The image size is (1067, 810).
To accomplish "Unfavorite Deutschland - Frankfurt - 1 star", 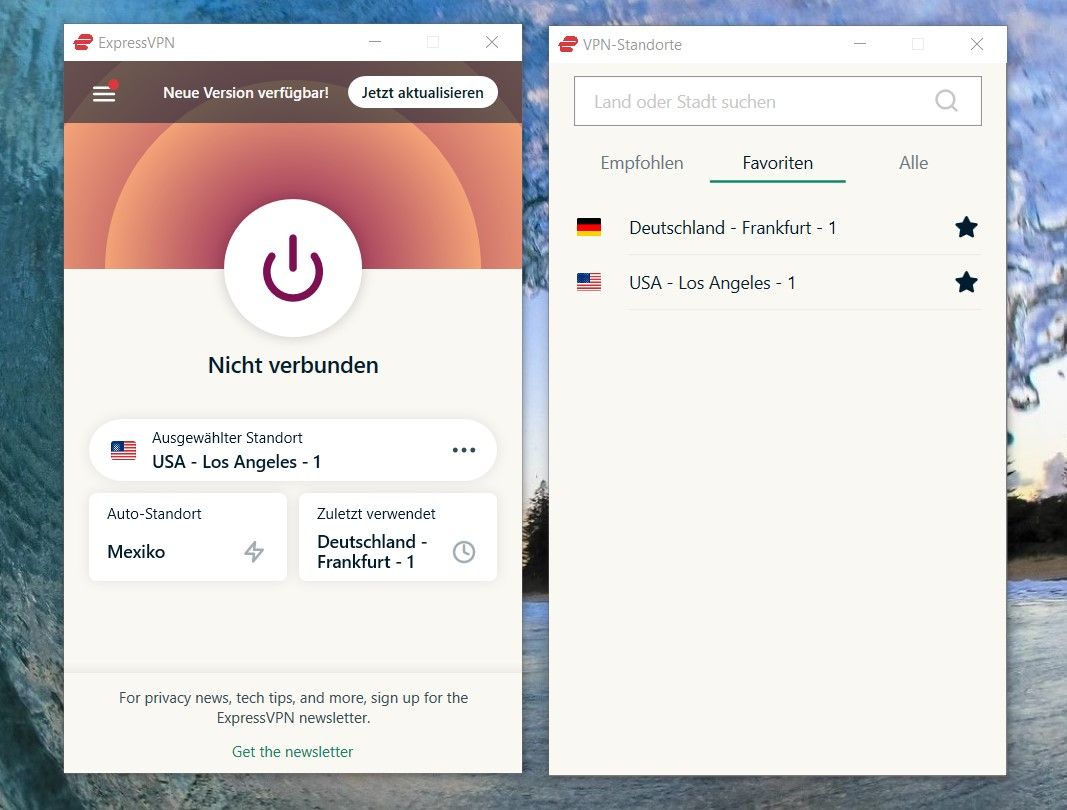I will 966,227.
